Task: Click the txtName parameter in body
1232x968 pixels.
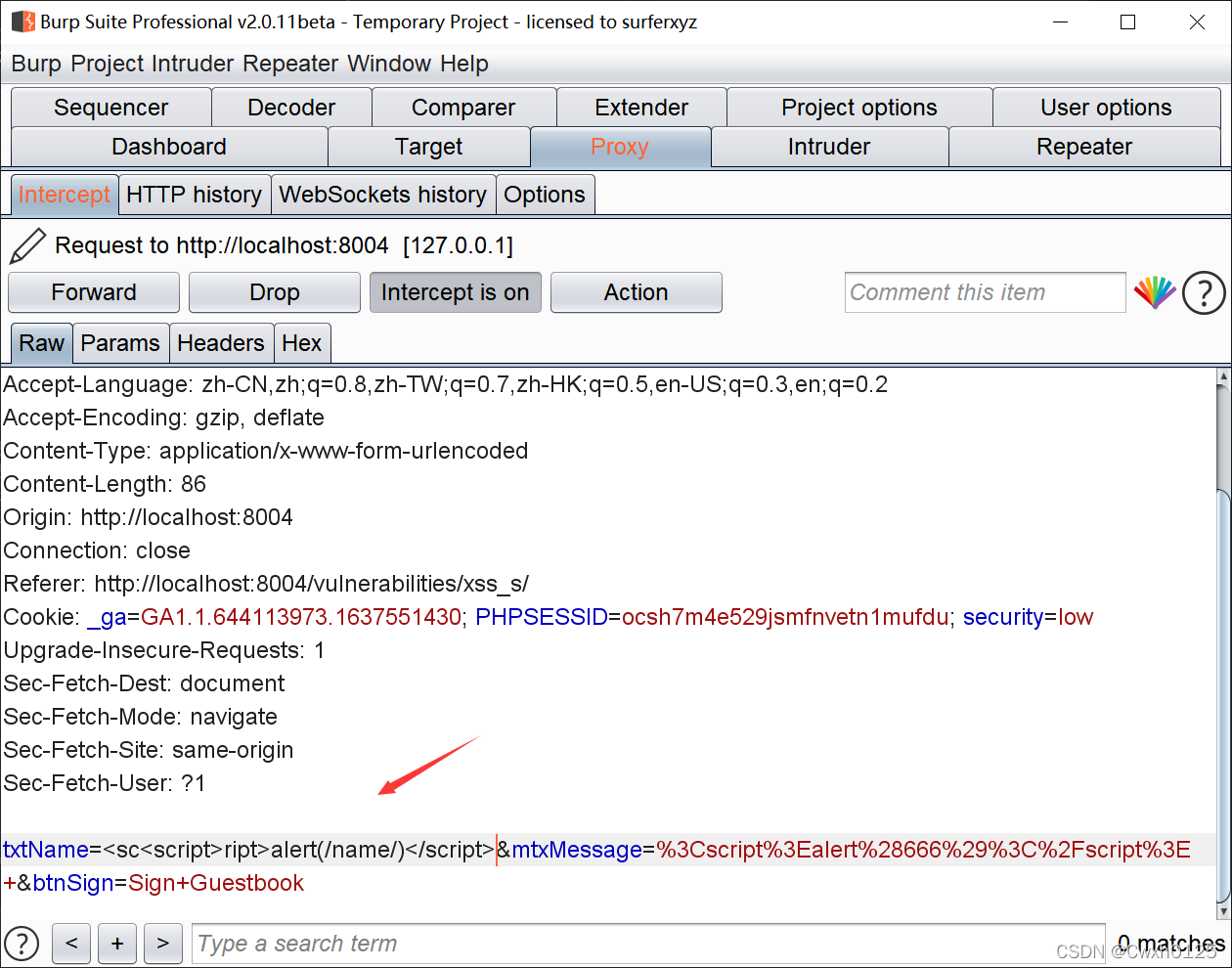Action: click(46, 850)
